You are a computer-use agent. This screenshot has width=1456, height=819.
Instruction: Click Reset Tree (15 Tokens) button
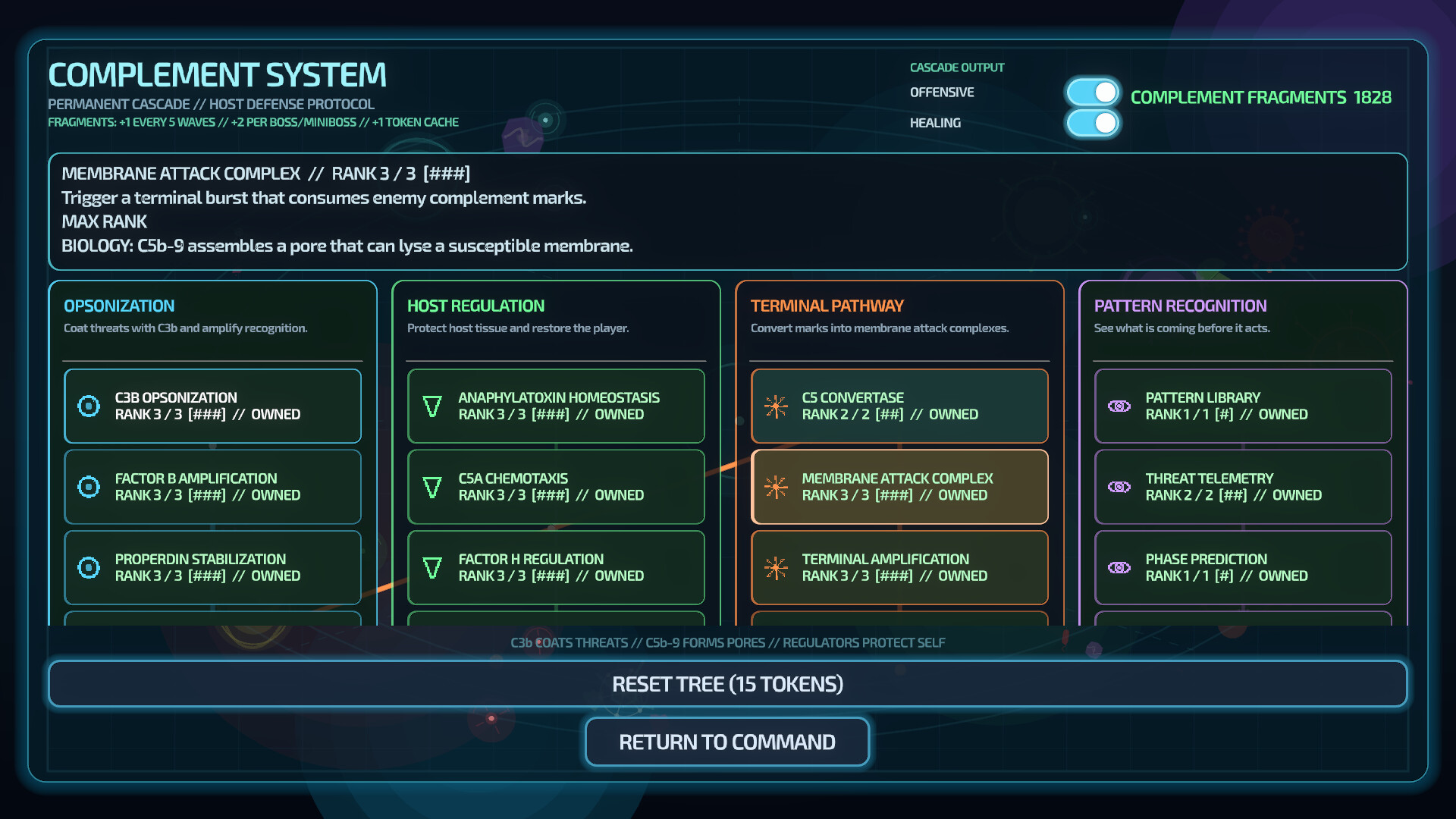click(727, 684)
